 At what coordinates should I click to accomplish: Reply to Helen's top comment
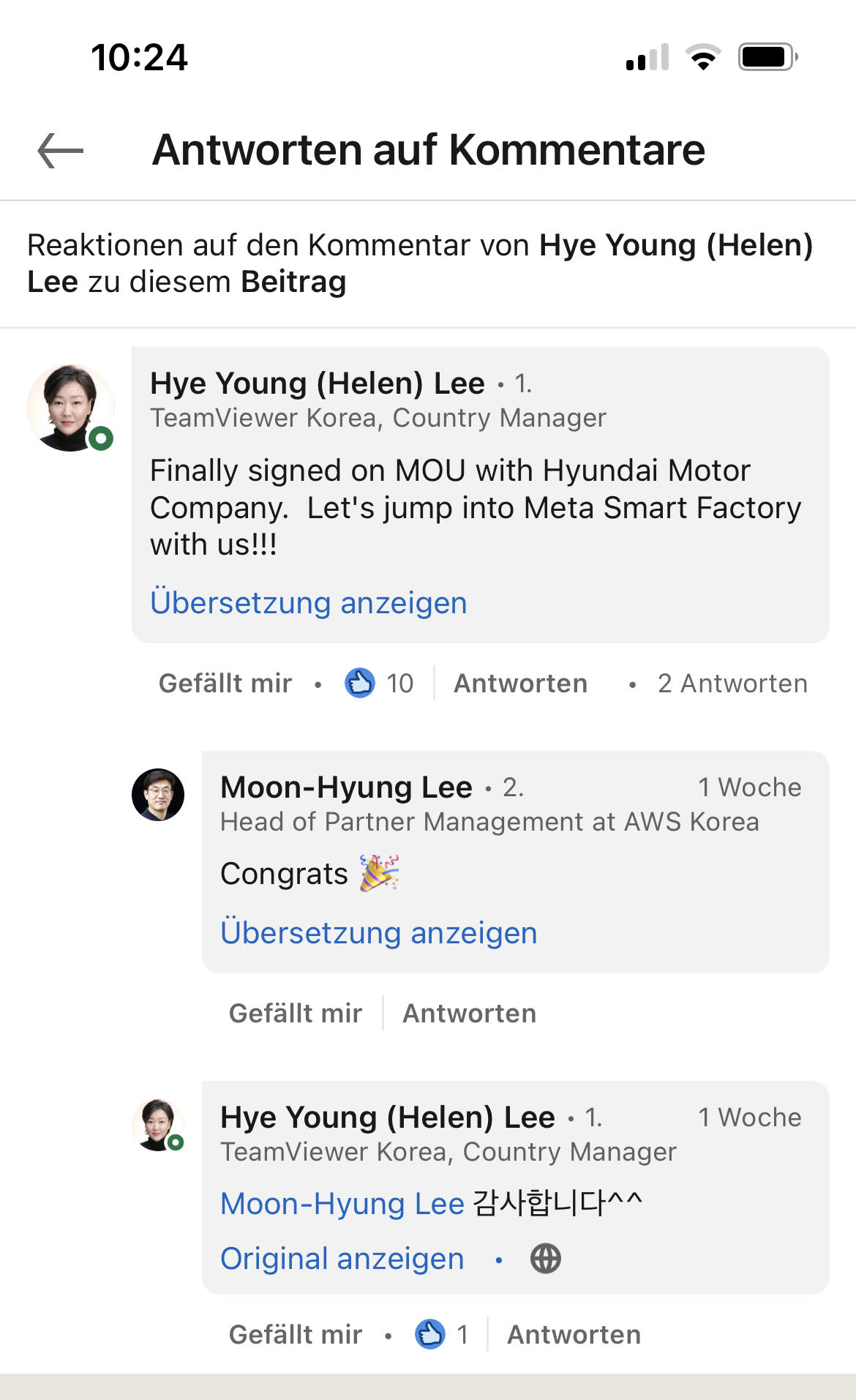pos(520,684)
